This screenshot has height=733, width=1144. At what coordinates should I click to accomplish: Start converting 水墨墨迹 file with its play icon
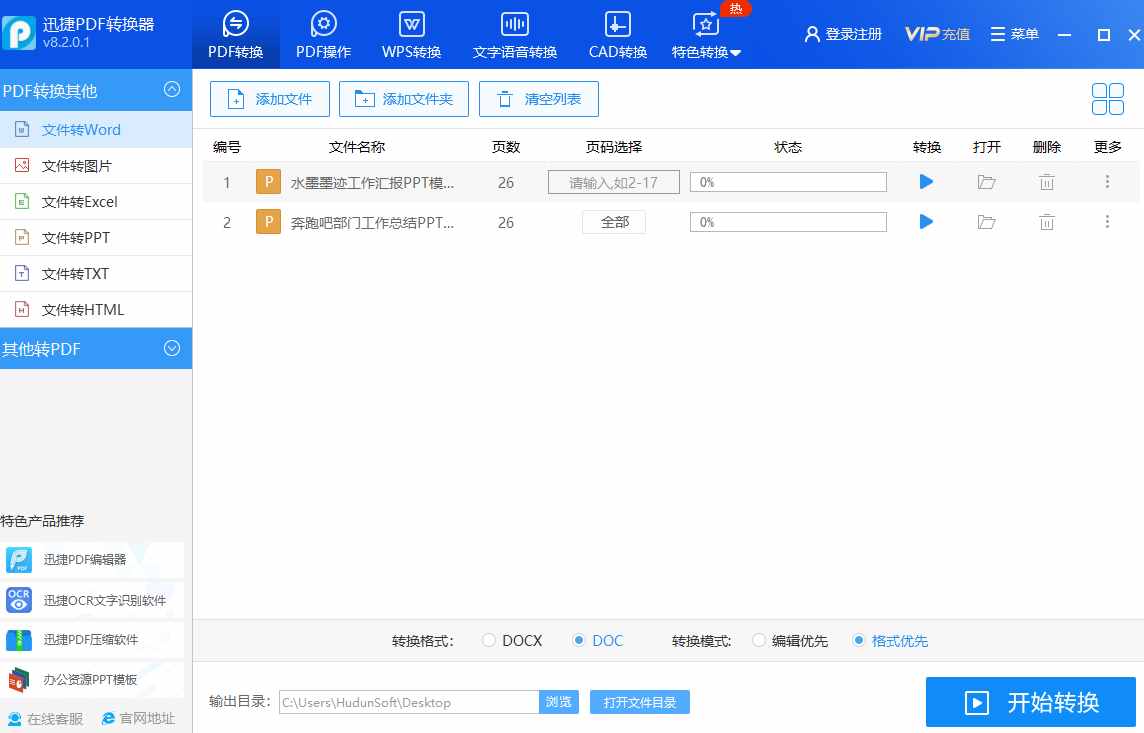tap(925, 181)
